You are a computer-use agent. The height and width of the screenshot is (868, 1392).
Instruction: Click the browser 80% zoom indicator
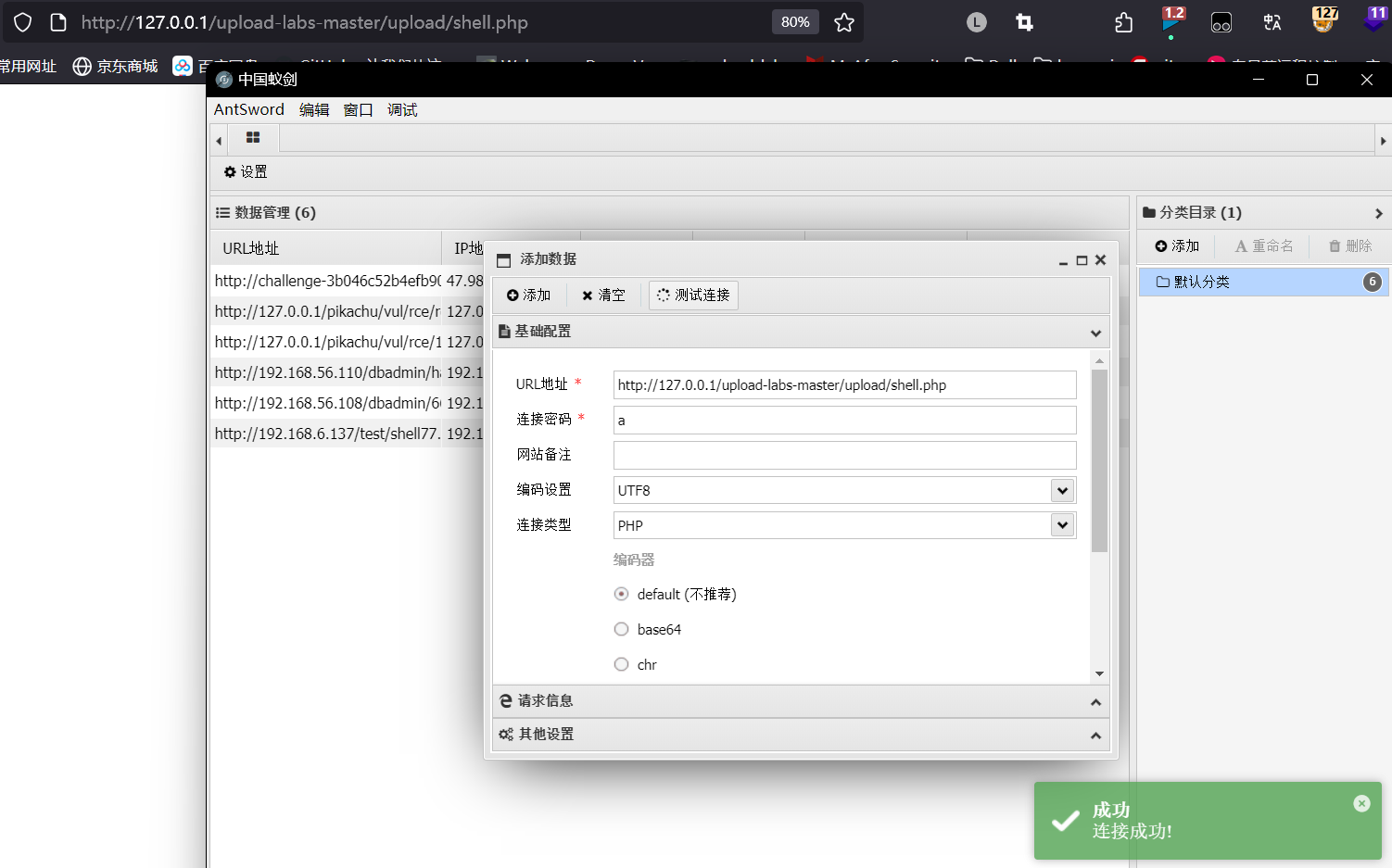click(795, 22)
